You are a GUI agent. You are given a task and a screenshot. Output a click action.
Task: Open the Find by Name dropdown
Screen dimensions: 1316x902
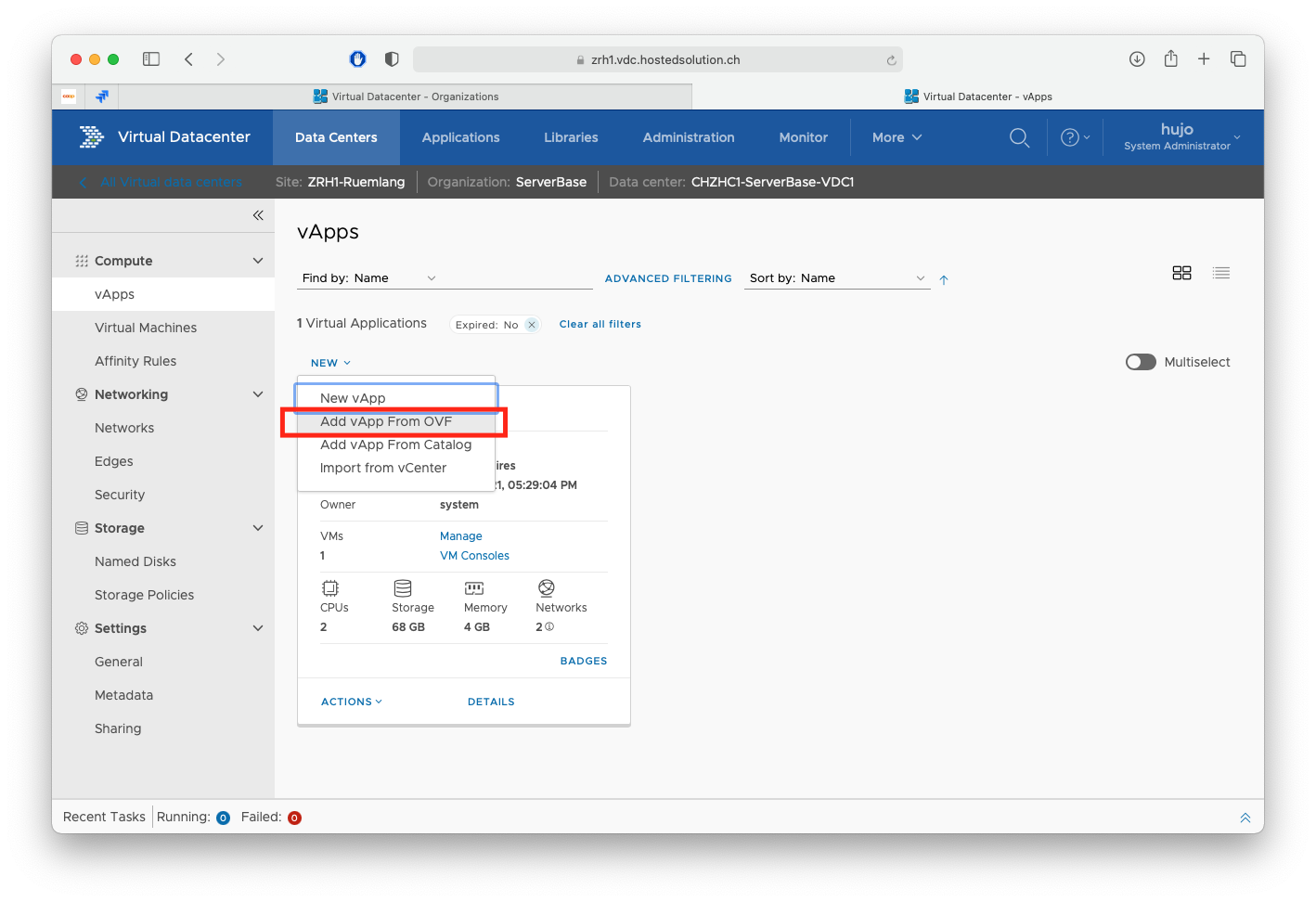click(x=369, y=278)
